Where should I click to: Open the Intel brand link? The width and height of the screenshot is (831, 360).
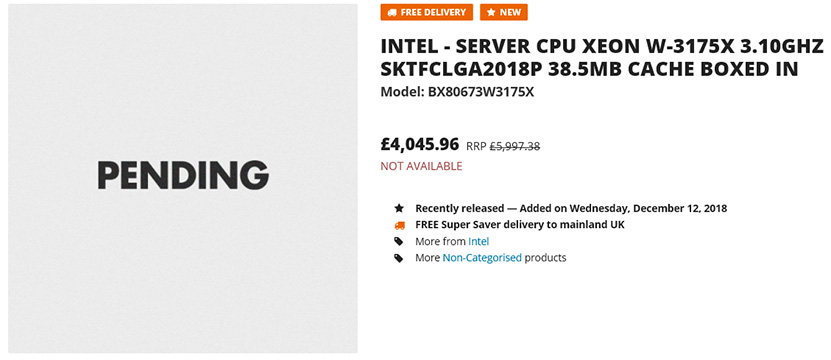tap(479, 241)
